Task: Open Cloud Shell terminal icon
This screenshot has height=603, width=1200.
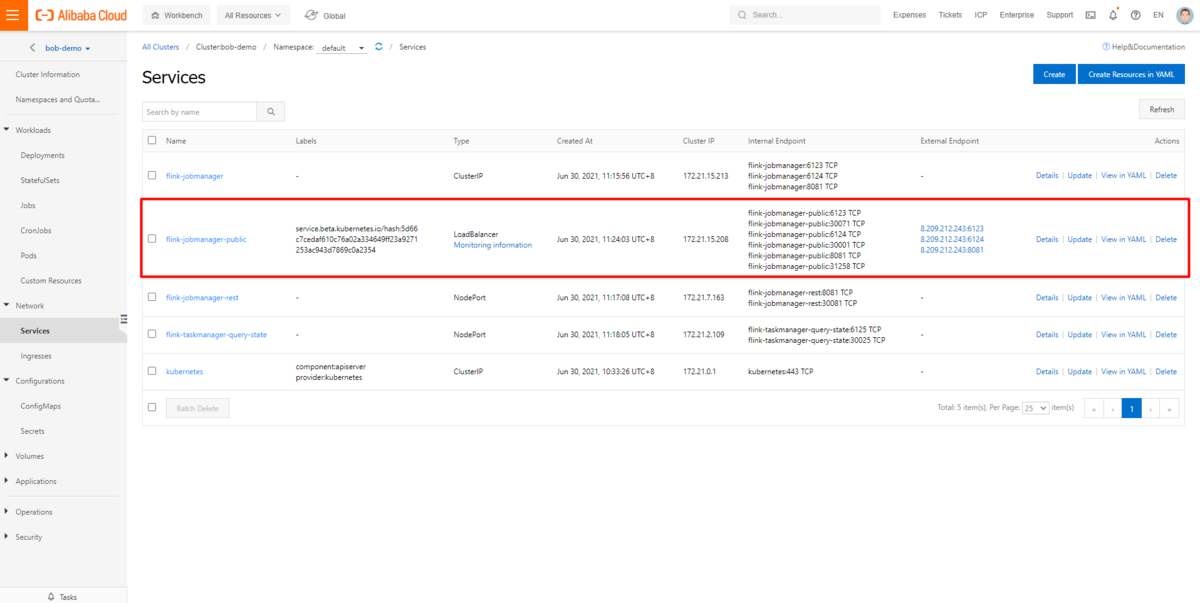Action: pyautogui.click(x=1090, y=15)
